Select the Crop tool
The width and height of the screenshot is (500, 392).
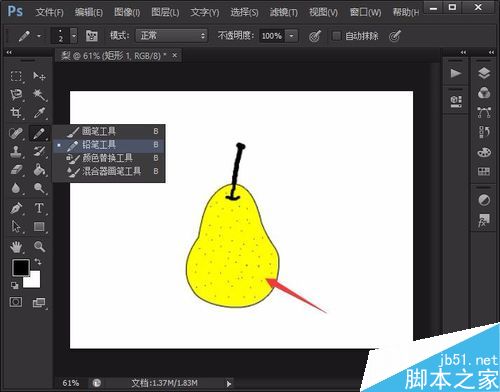tap(16, 113)
